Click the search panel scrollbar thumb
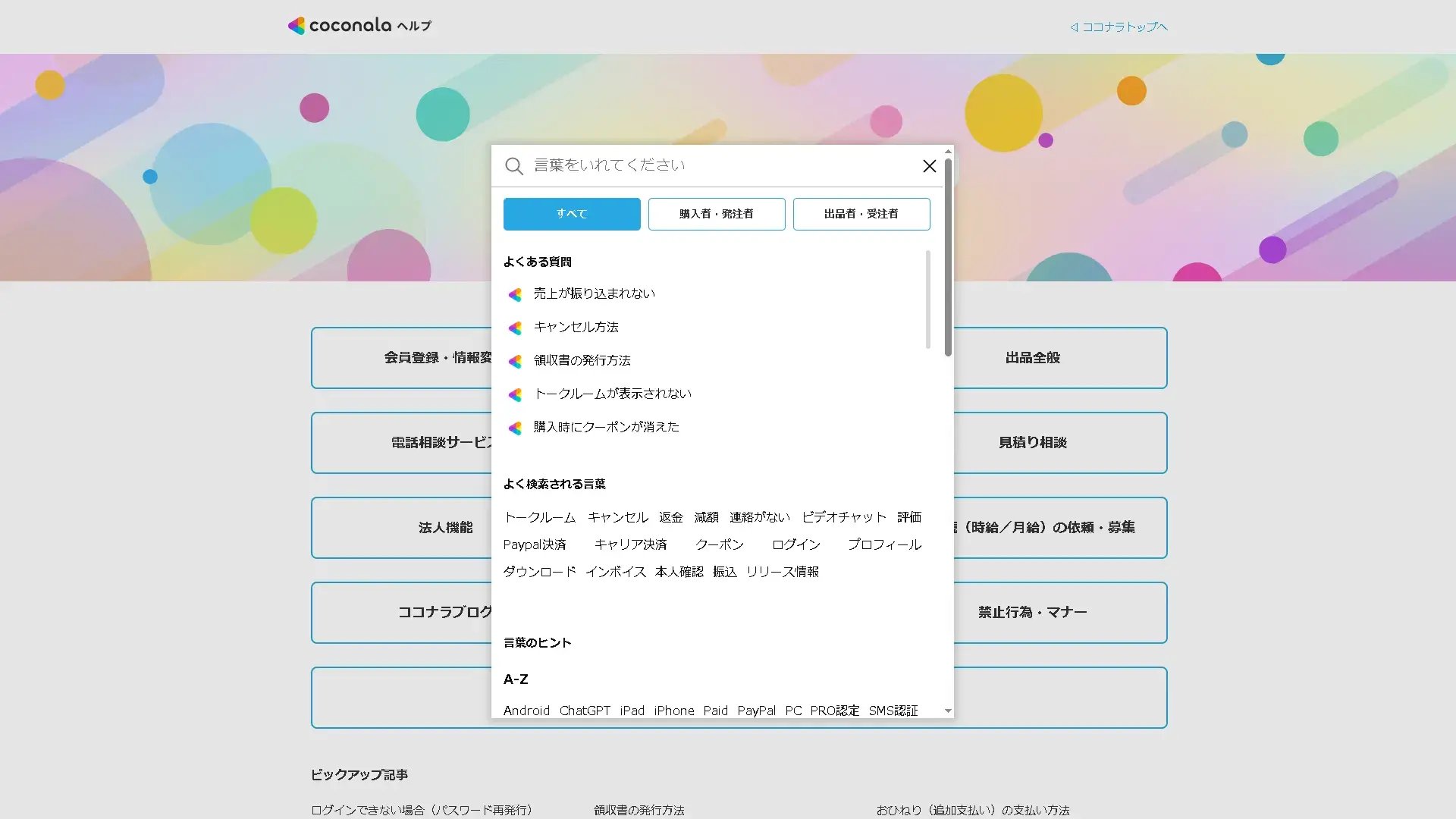Viewport: 1456px width, 819px height. point(948,258)
